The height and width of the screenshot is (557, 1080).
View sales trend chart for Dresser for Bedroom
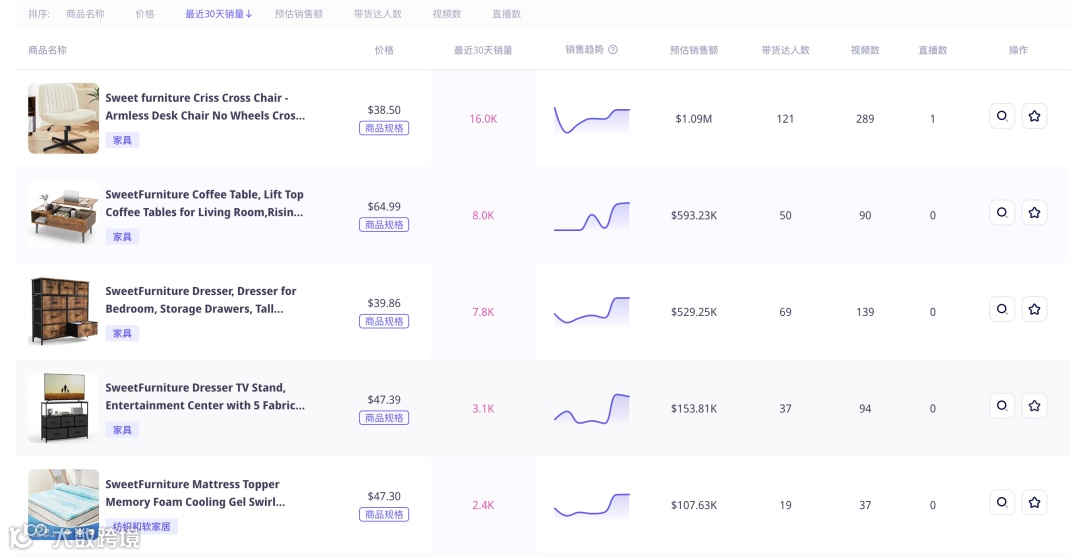tap(592, 311)
